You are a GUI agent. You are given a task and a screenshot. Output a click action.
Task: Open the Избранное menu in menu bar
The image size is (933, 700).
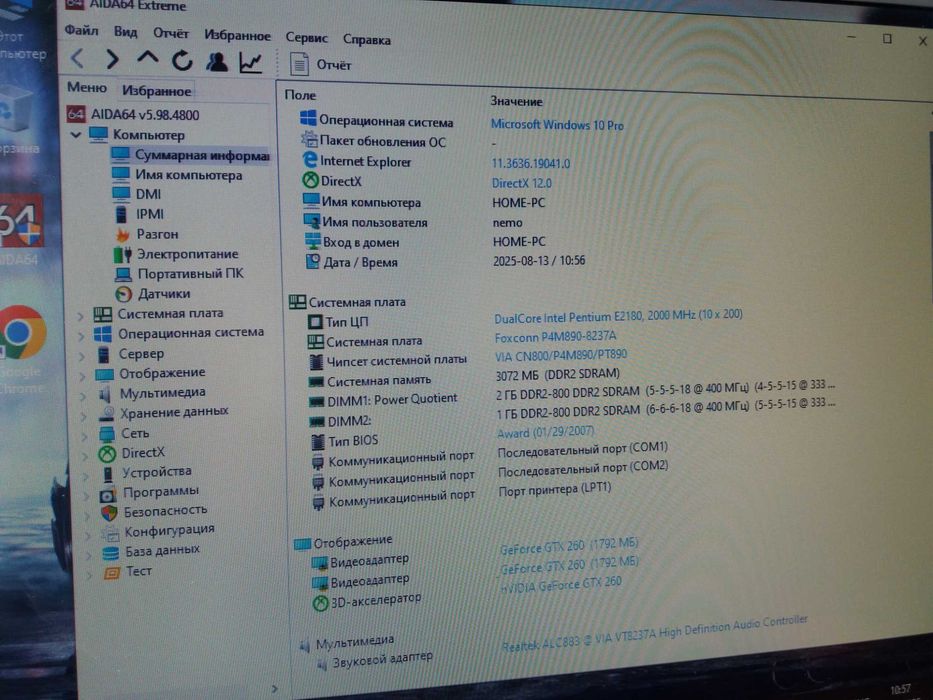coord(237,36)
